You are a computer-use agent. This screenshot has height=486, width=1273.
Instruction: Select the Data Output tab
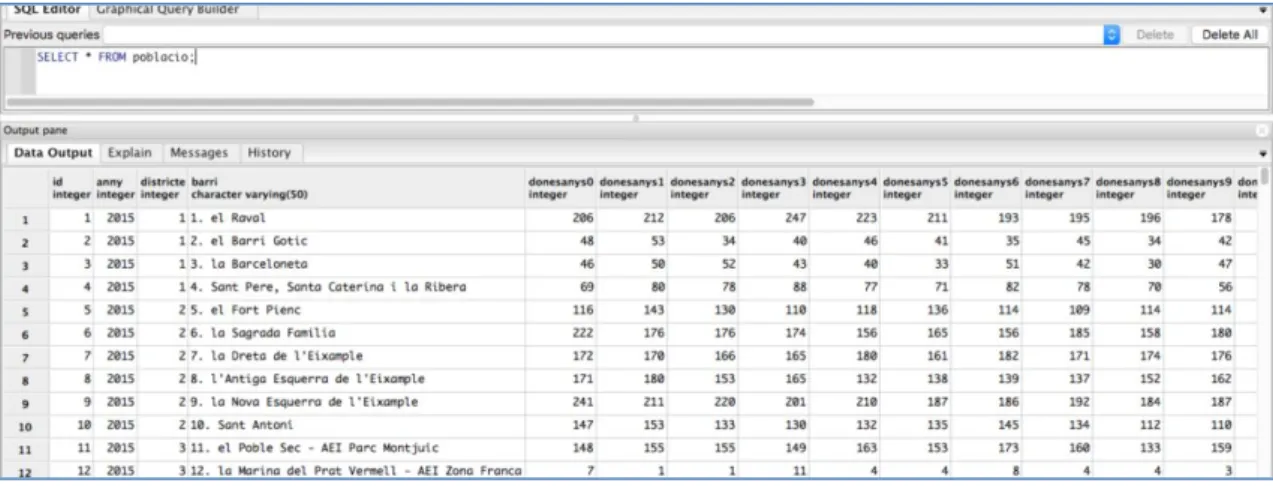tap(53, 153)
